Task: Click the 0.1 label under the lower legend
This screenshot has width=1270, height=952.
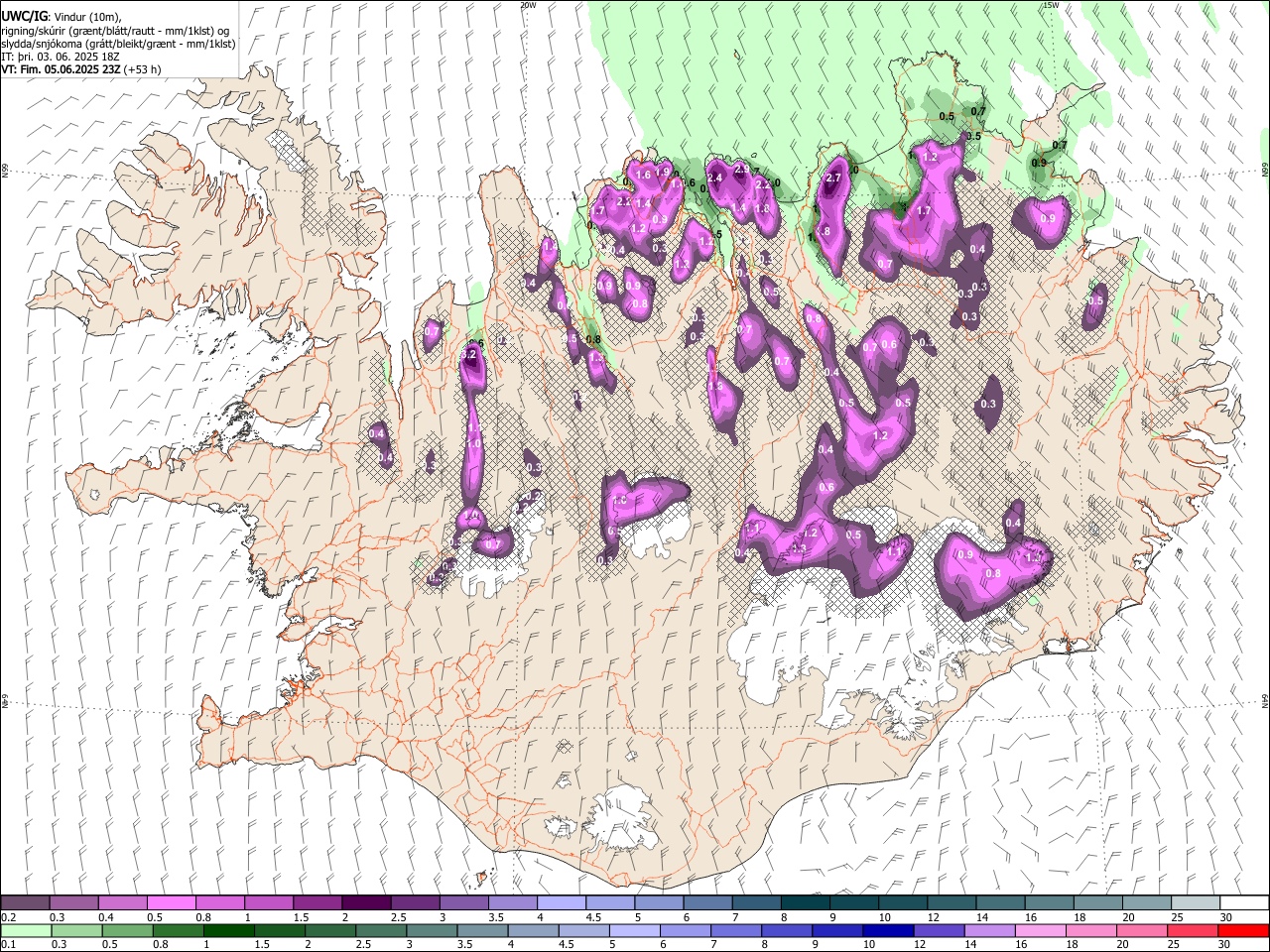Action: (9, 945)
